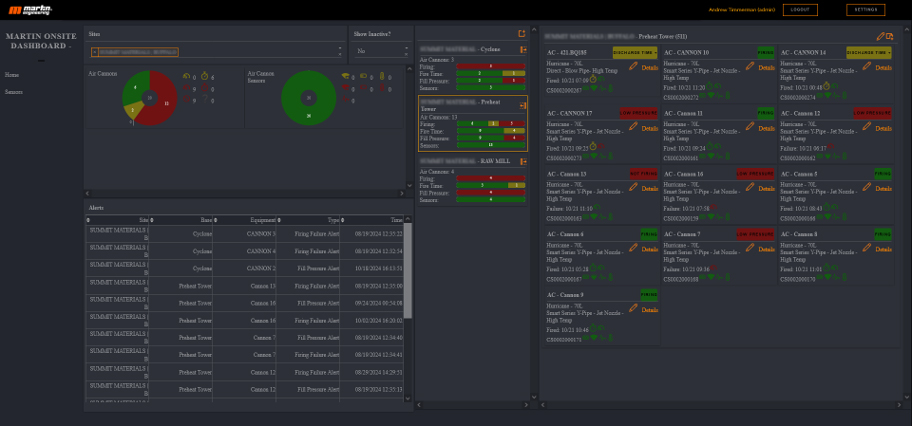912x426 pixels.
Task: Open the SETTINGS button
Action: click(x=865, y=9)
